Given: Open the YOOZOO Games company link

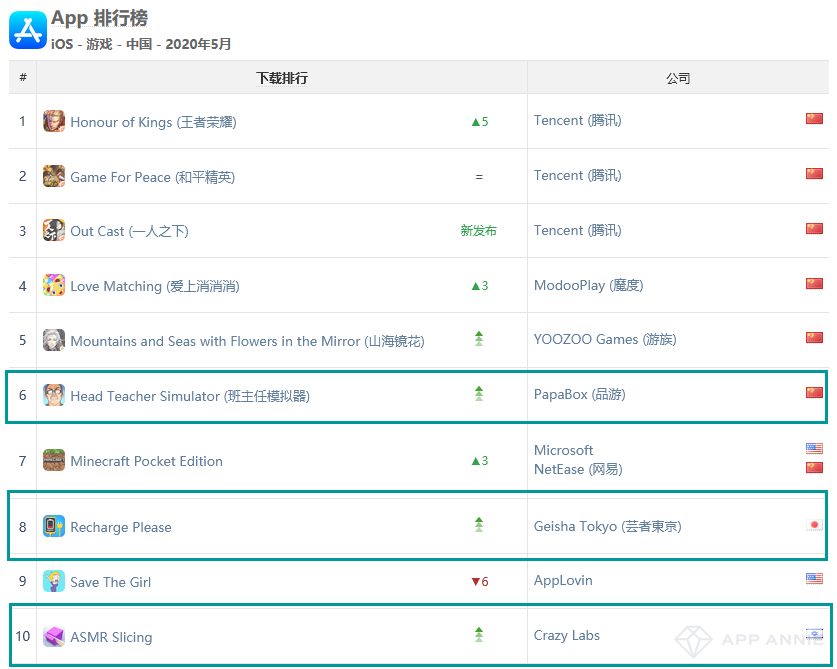Looking at the screenshot, I should 605,340.
